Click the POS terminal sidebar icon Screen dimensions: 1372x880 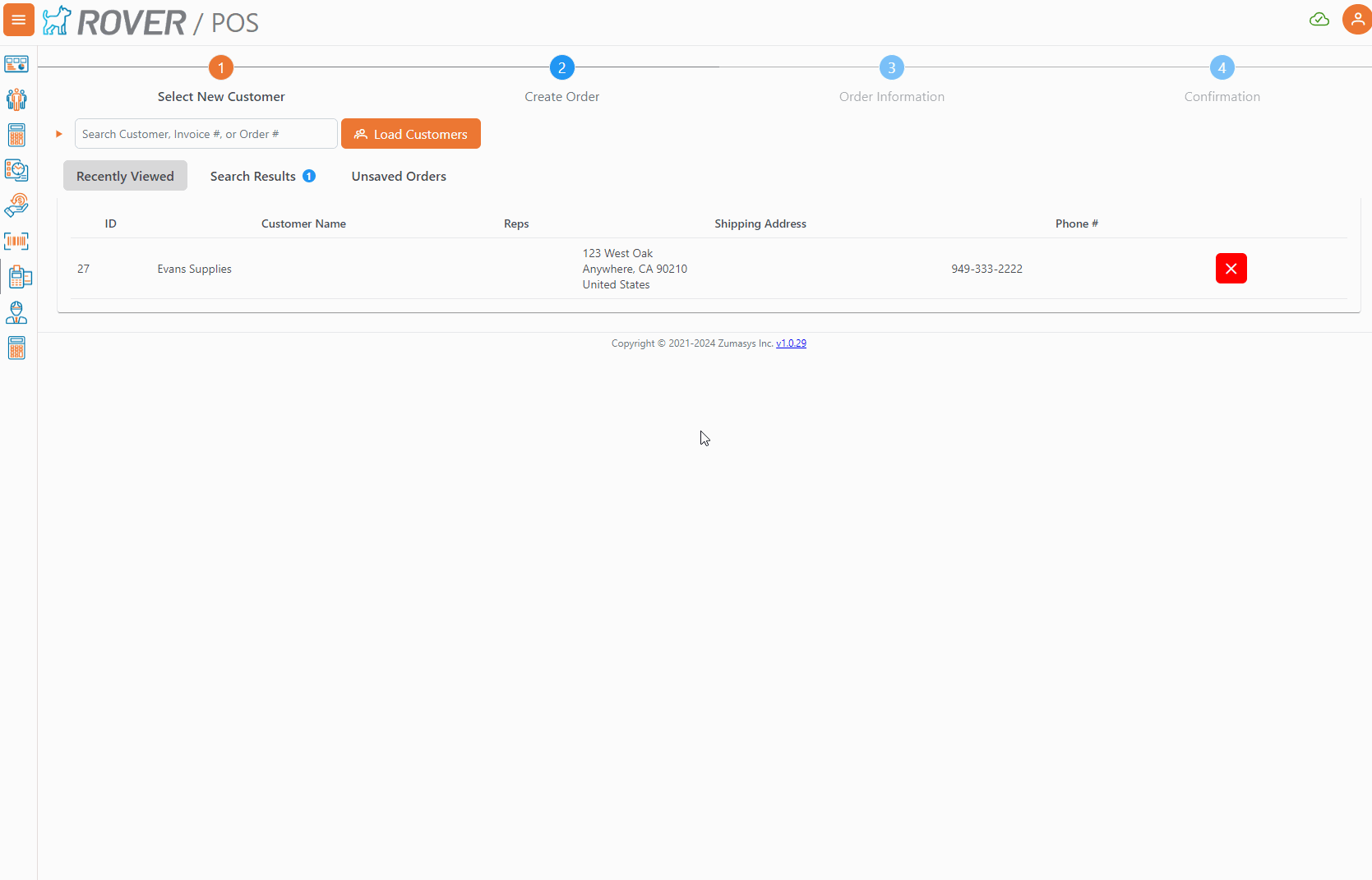(x=20, y=277)
